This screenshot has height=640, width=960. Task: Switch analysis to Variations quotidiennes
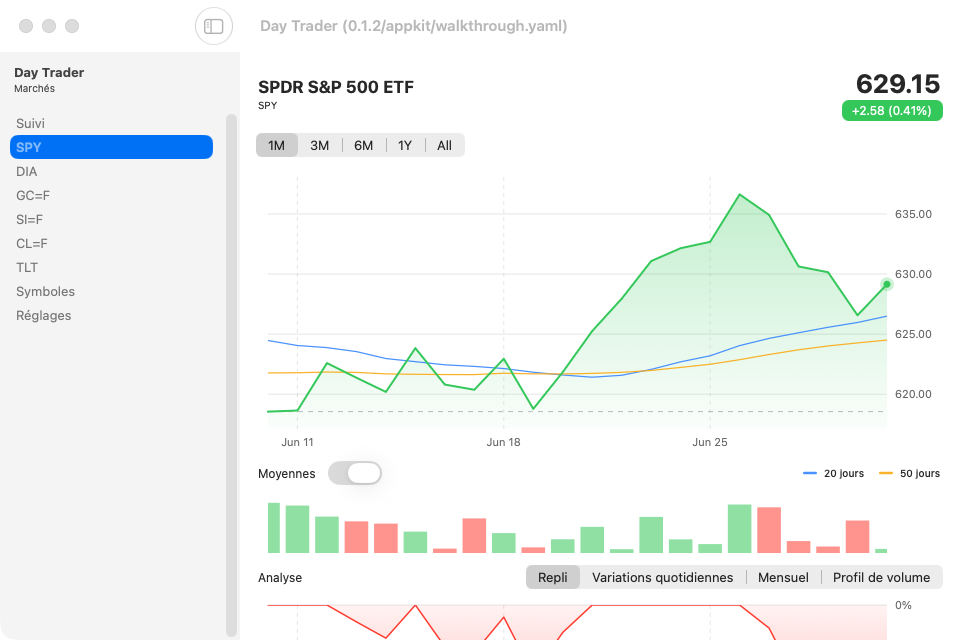tap(662, 578)
